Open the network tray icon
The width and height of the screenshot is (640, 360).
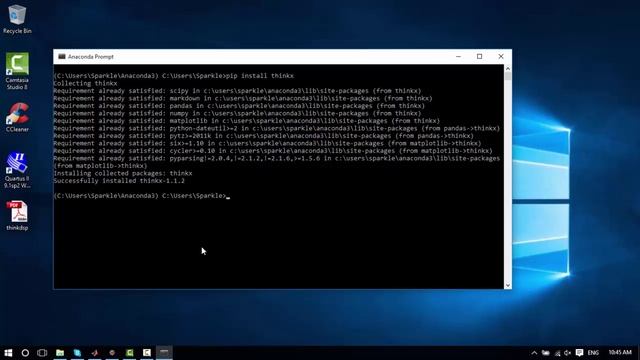557,353
